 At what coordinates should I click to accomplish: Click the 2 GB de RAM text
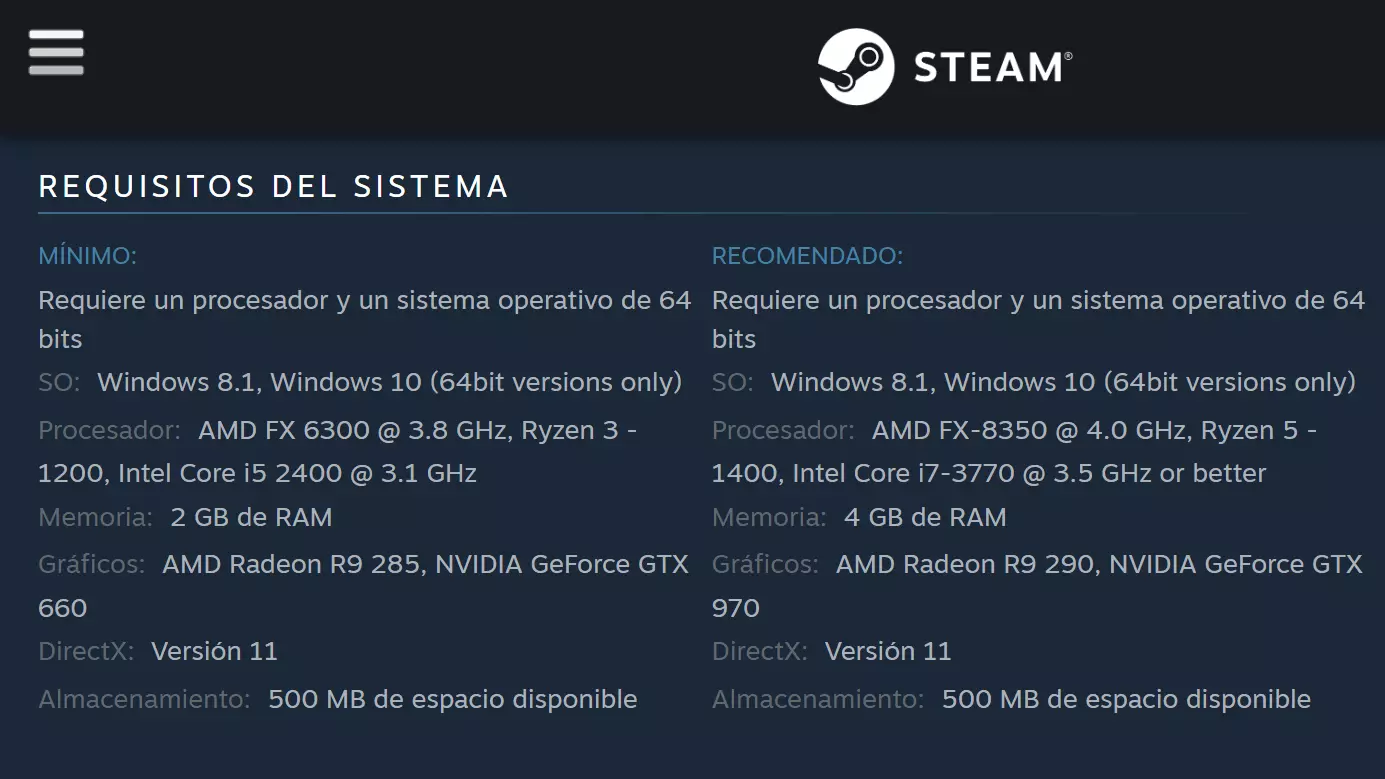coord(251,517)
